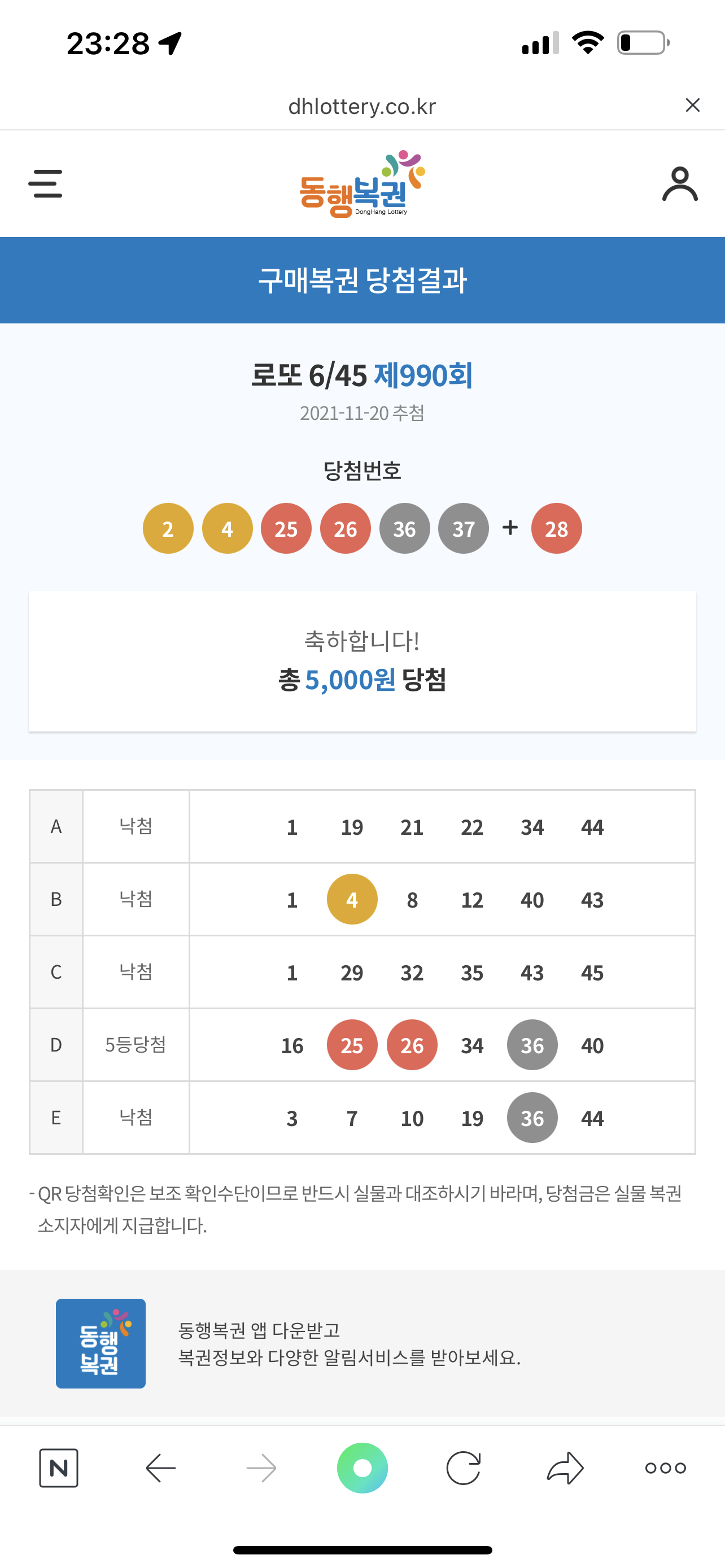Tap the green Naver search circle button
This screenshot has height=1568, width=725.
pyautogui.click(x=362, y=1468)
